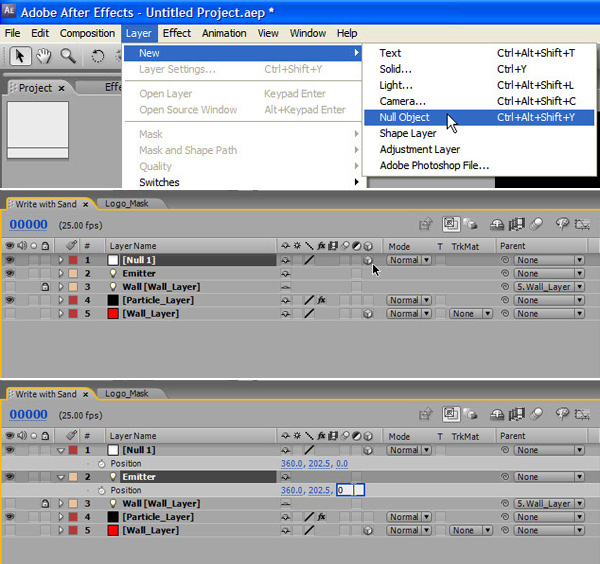Toggle 3D Layer switch on Null 1 in the collapsed-layers timeline

click(368, 260)
